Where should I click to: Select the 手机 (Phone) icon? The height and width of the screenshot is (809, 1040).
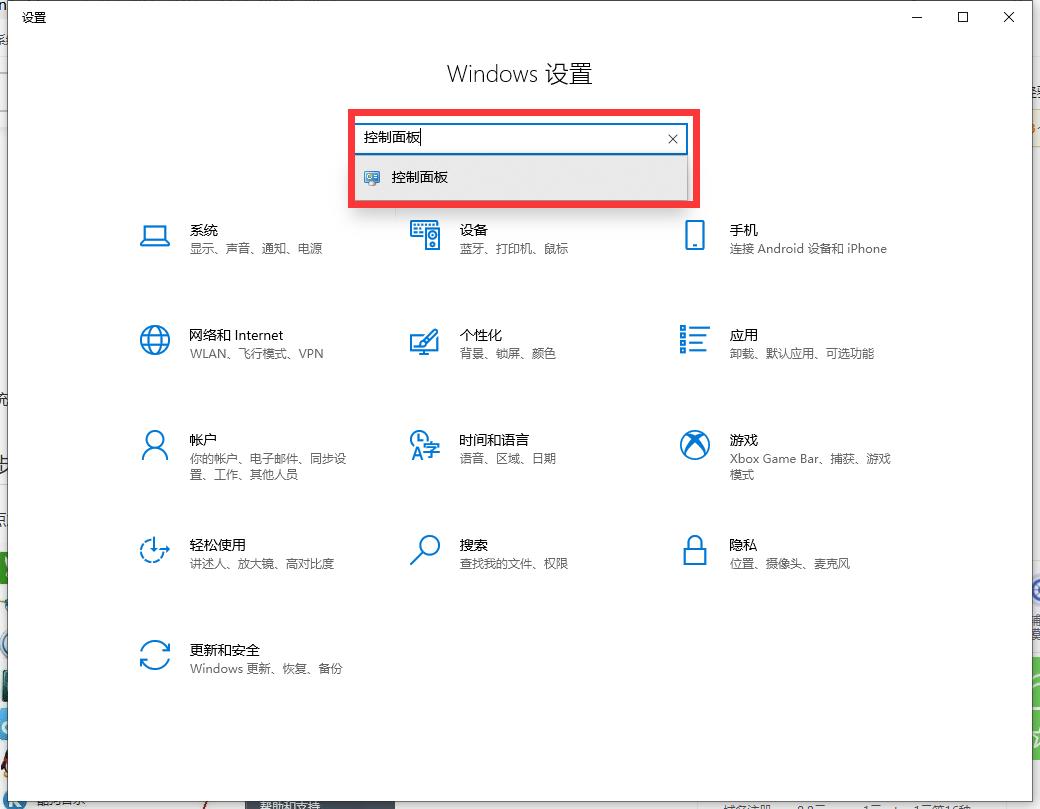coord(694,236)
